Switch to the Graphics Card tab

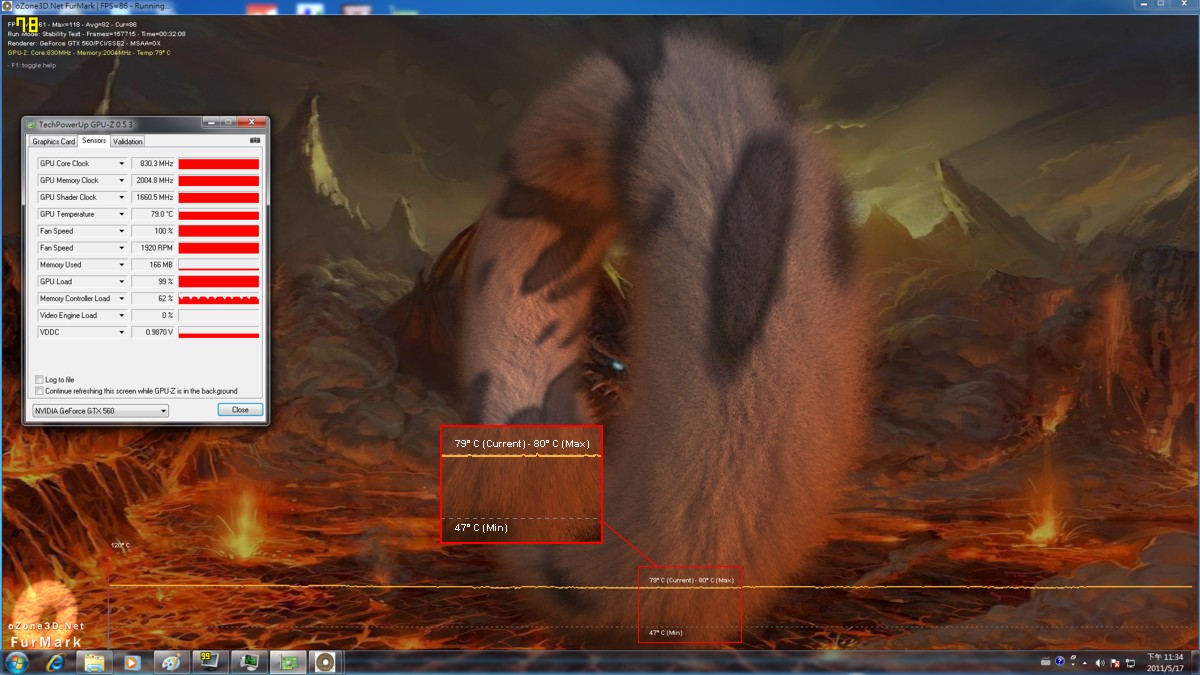pyautogui.click(x=54, y=142)
